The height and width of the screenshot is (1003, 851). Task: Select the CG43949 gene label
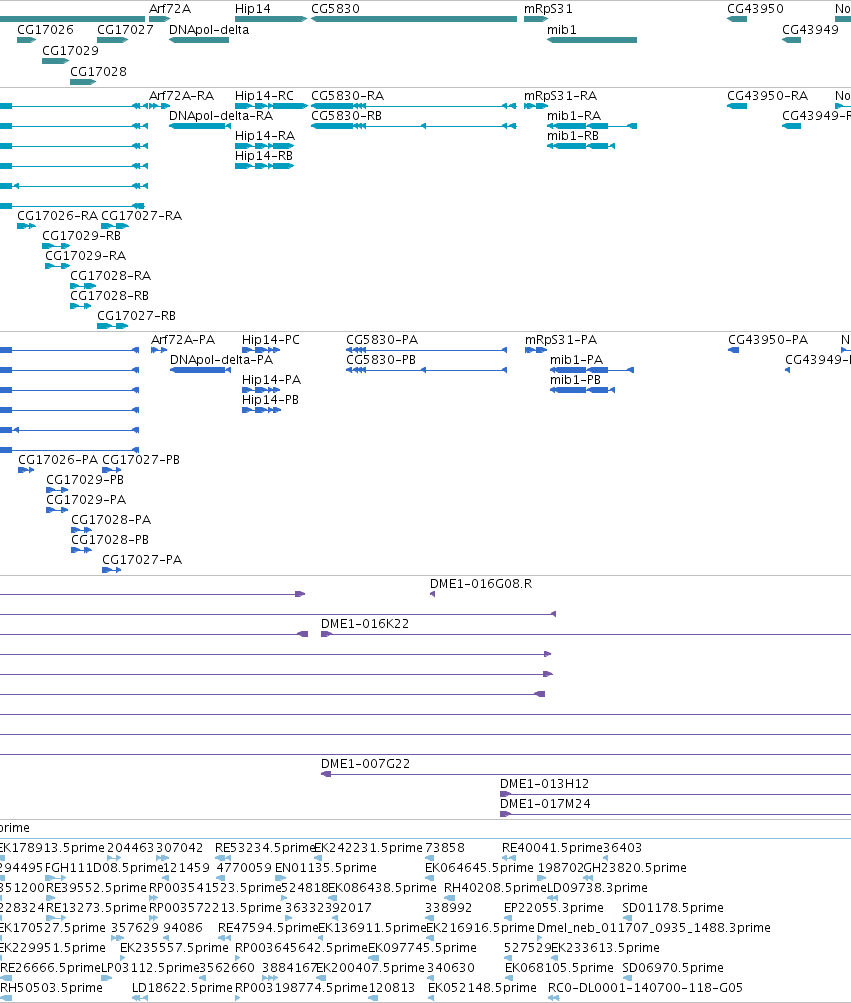pyautogui.click(x=810, y=30)
